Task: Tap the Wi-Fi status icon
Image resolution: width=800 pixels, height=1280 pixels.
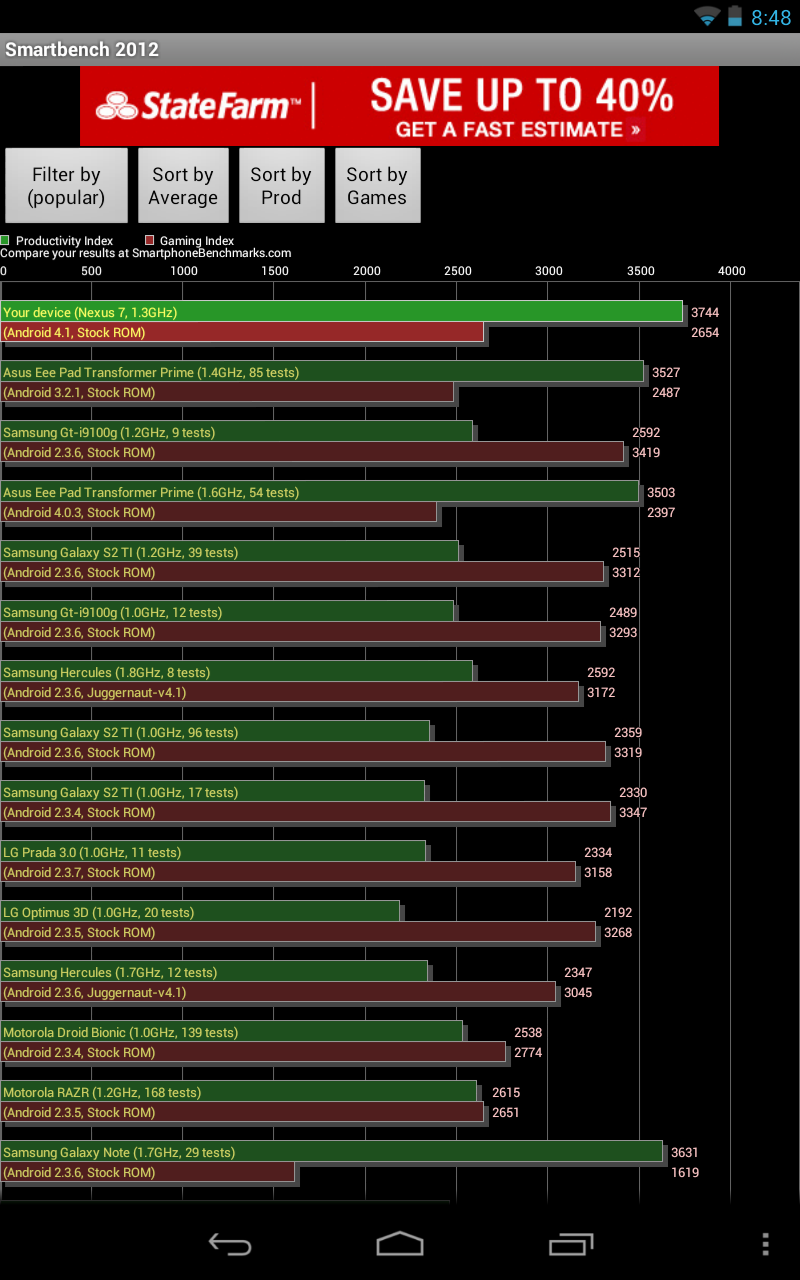Action: [708, 17]
